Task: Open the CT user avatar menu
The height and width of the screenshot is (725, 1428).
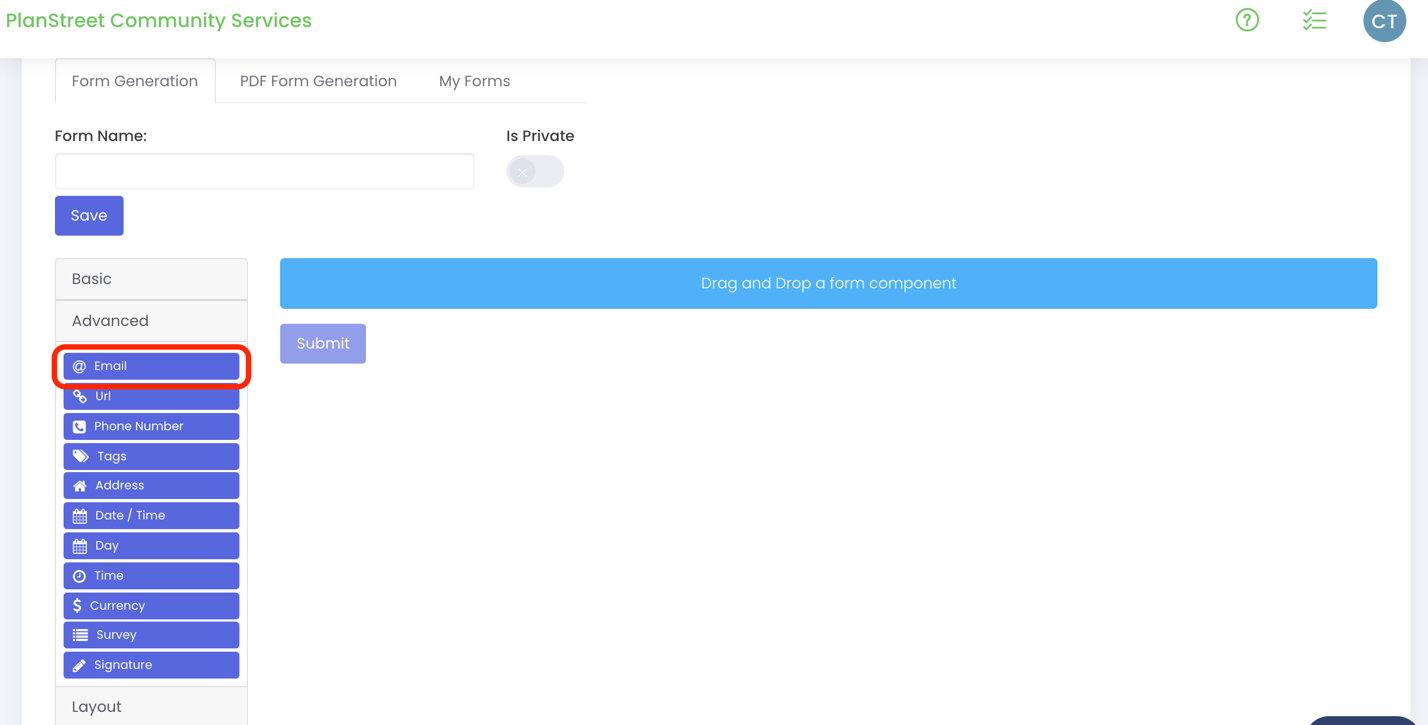Action: [1385, 21]
